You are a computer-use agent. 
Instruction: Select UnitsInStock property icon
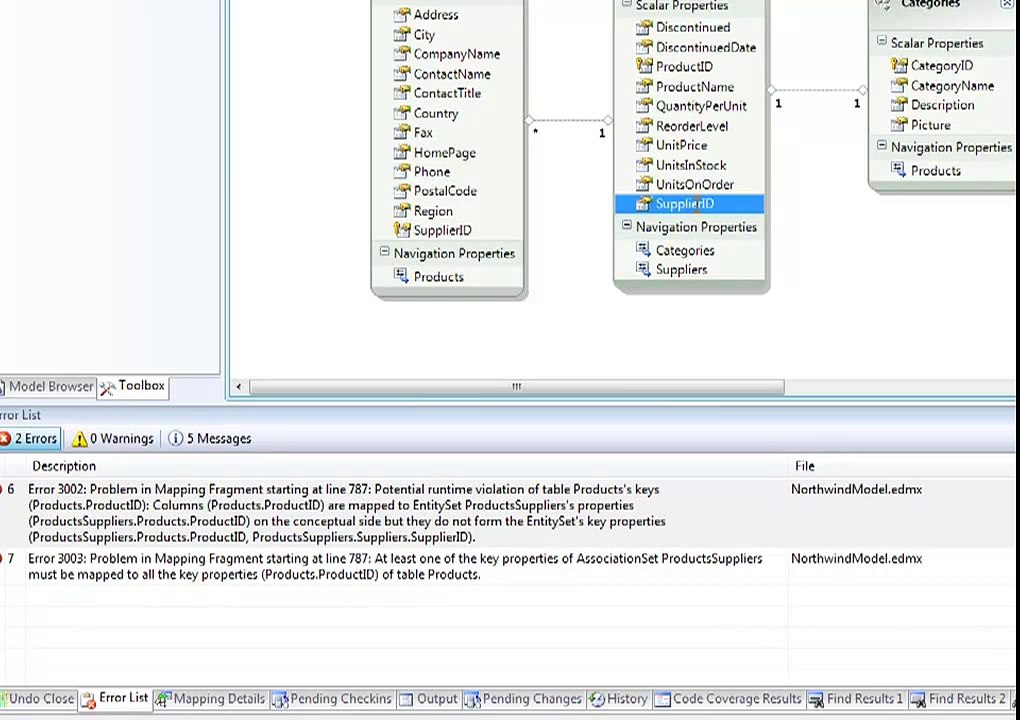point(644,165)
